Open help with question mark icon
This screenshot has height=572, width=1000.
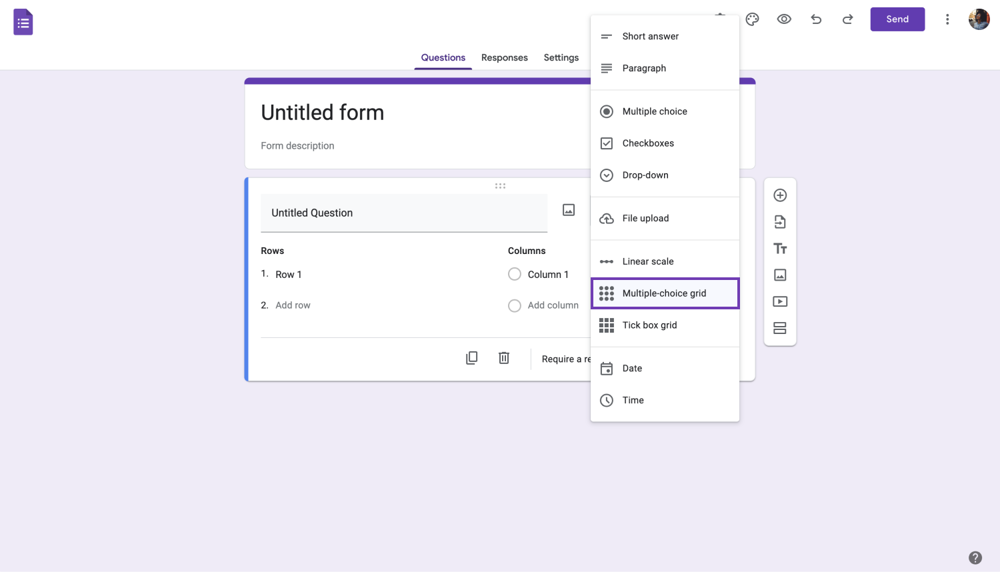(975, 558)
